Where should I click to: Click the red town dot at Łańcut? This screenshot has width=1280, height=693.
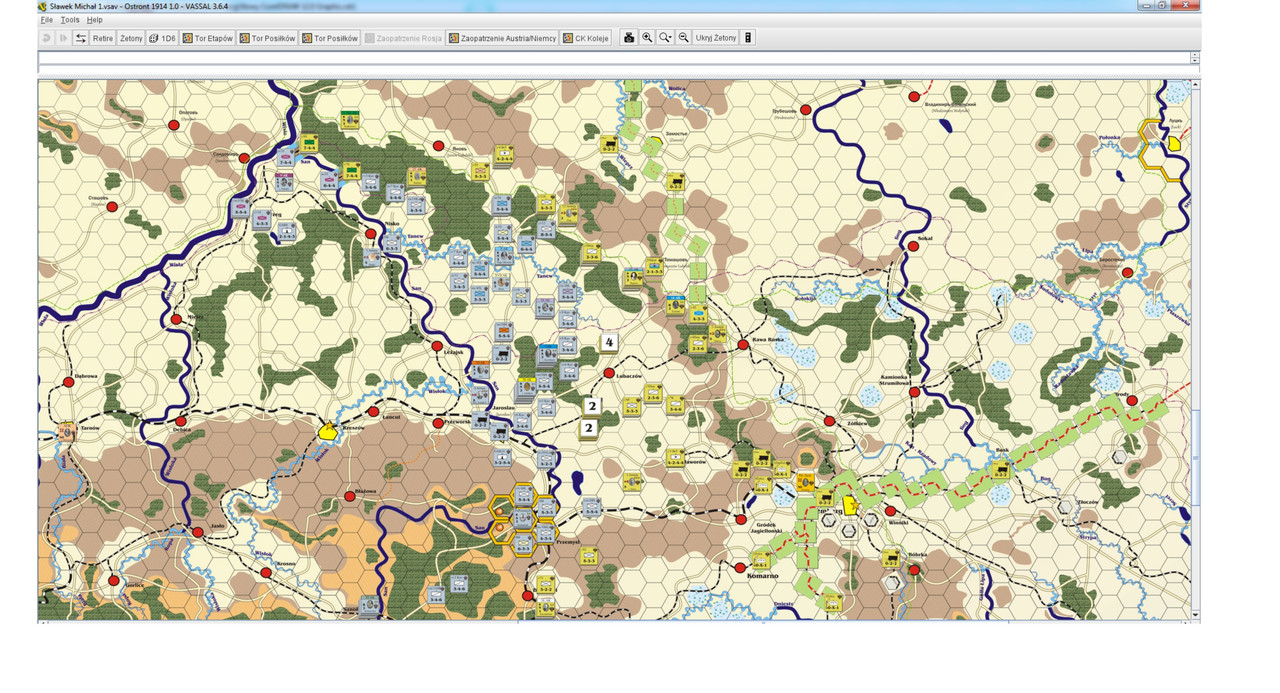(373, 411)
